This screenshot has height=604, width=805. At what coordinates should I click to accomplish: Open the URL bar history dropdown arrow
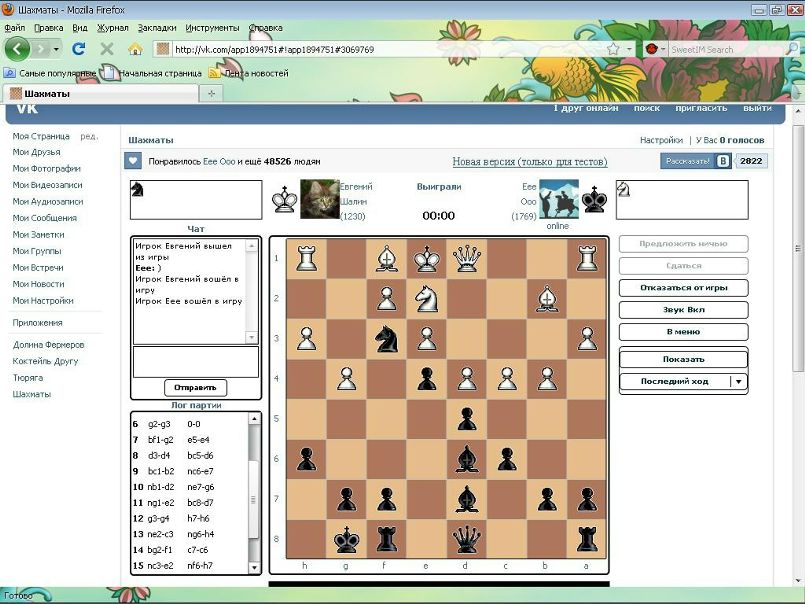pyautogui.click(x=629, y=49)
